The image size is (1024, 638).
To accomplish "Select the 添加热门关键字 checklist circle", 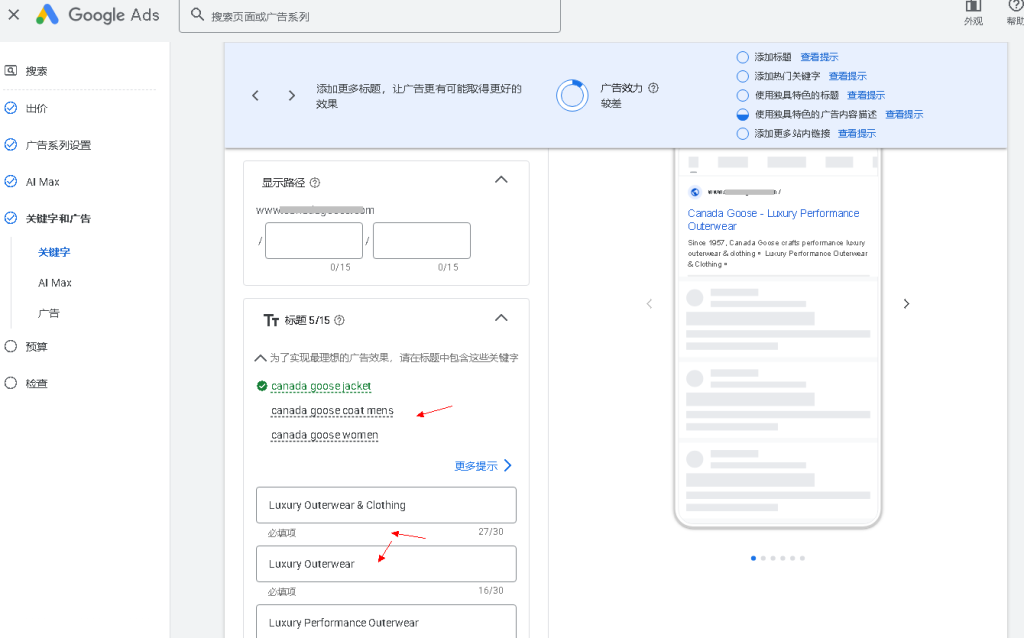I will pyautogui.click(x=741, y=76).
